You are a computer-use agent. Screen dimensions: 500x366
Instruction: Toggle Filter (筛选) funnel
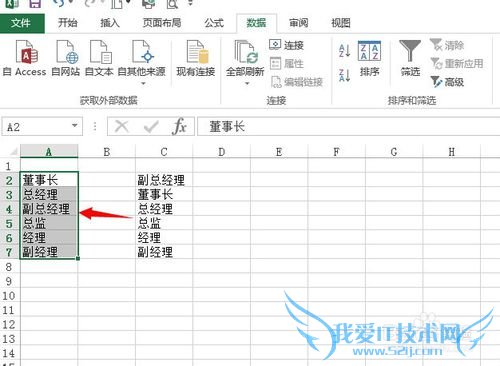[x=410, y=58]
